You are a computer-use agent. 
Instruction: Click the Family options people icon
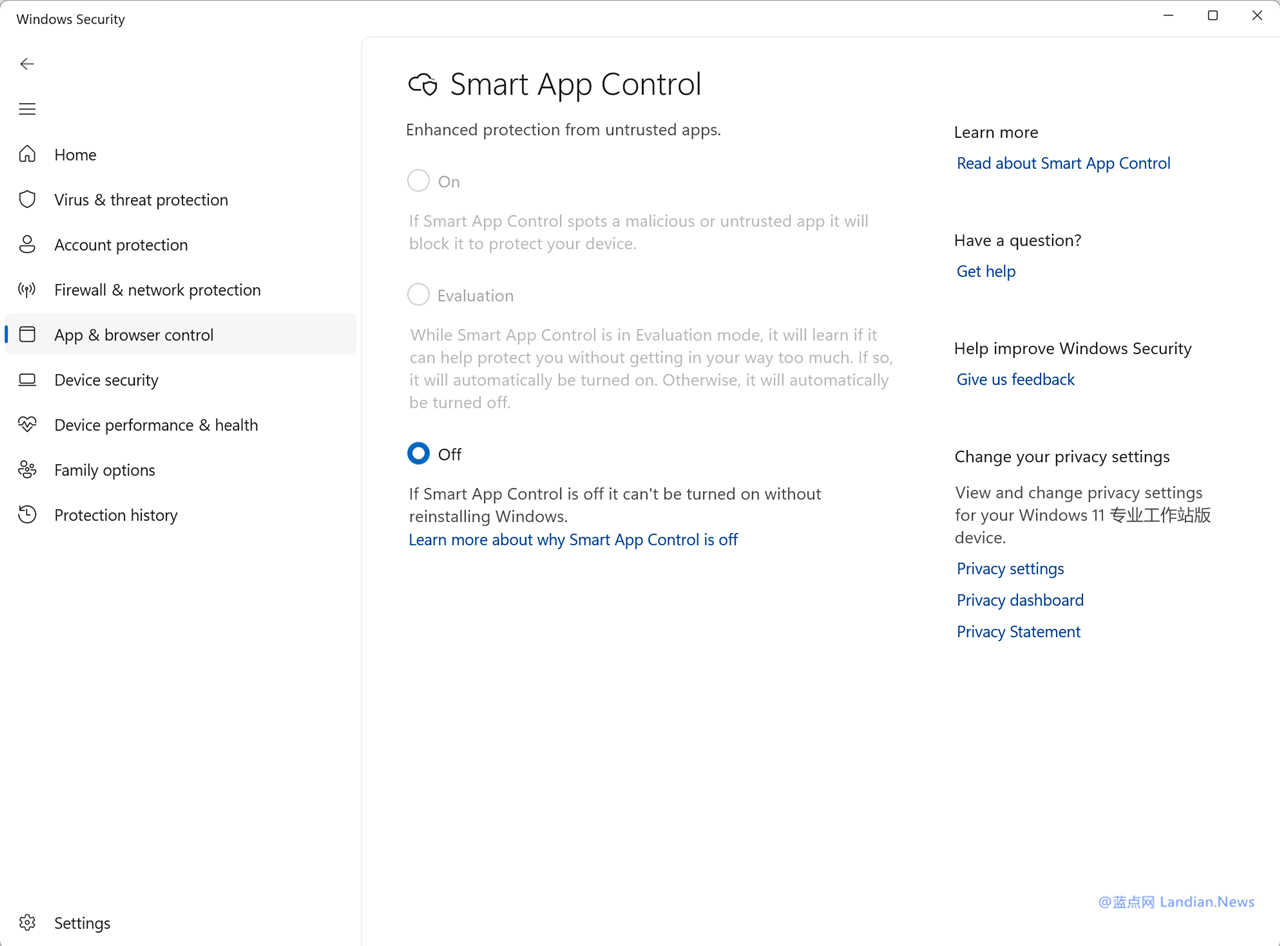[x=27, y=469]
